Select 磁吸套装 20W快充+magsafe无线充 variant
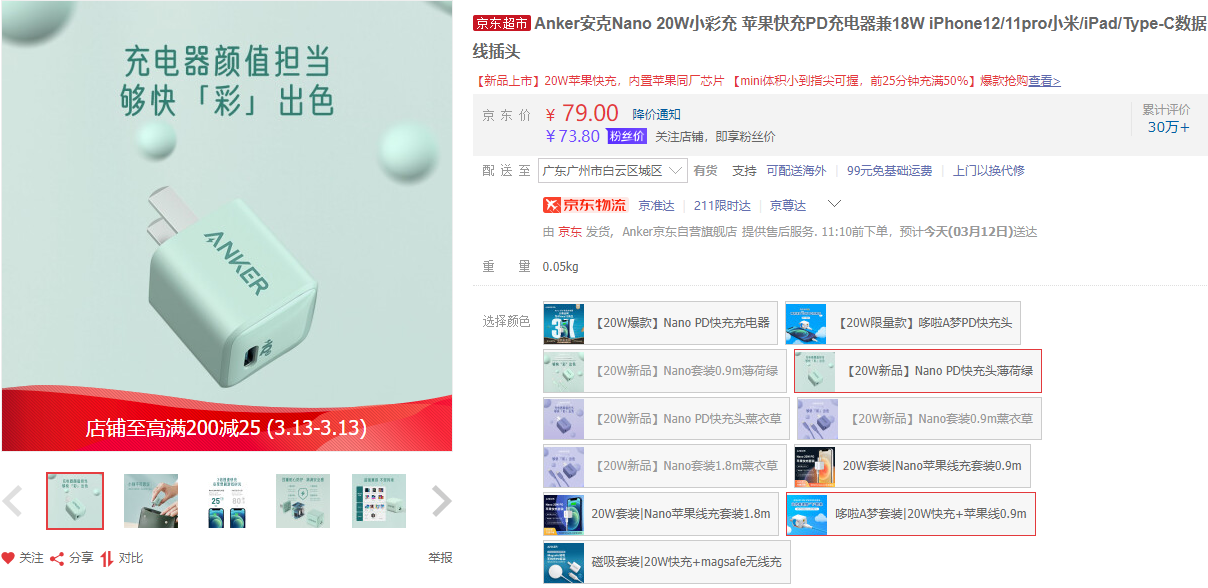The height and width of the screenshot is (588, 1208). tap(666, 562)
